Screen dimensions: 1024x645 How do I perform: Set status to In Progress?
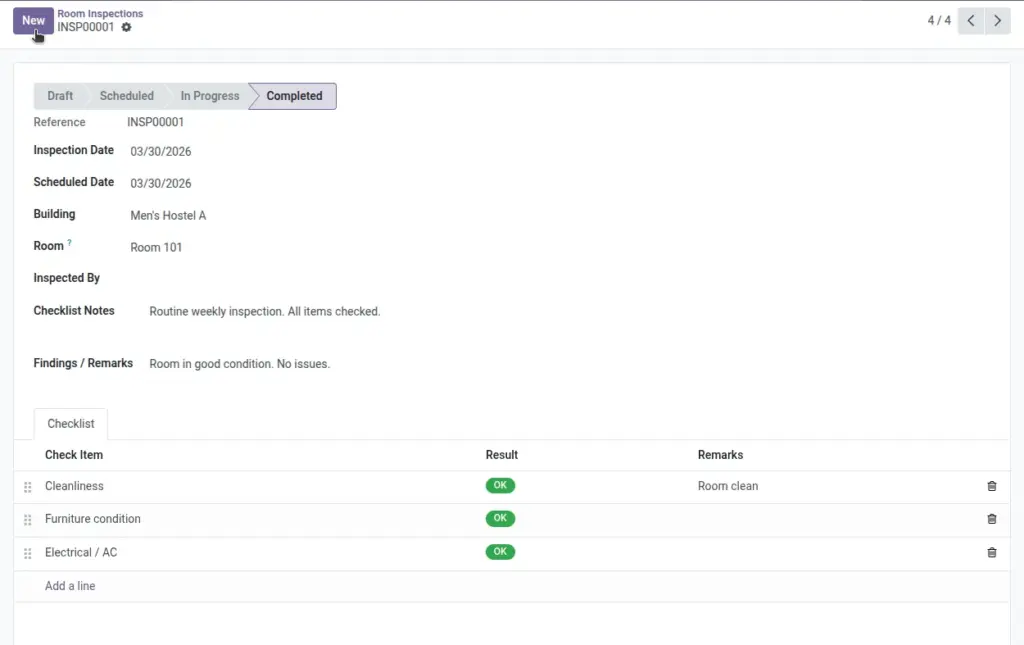(210, 96)
